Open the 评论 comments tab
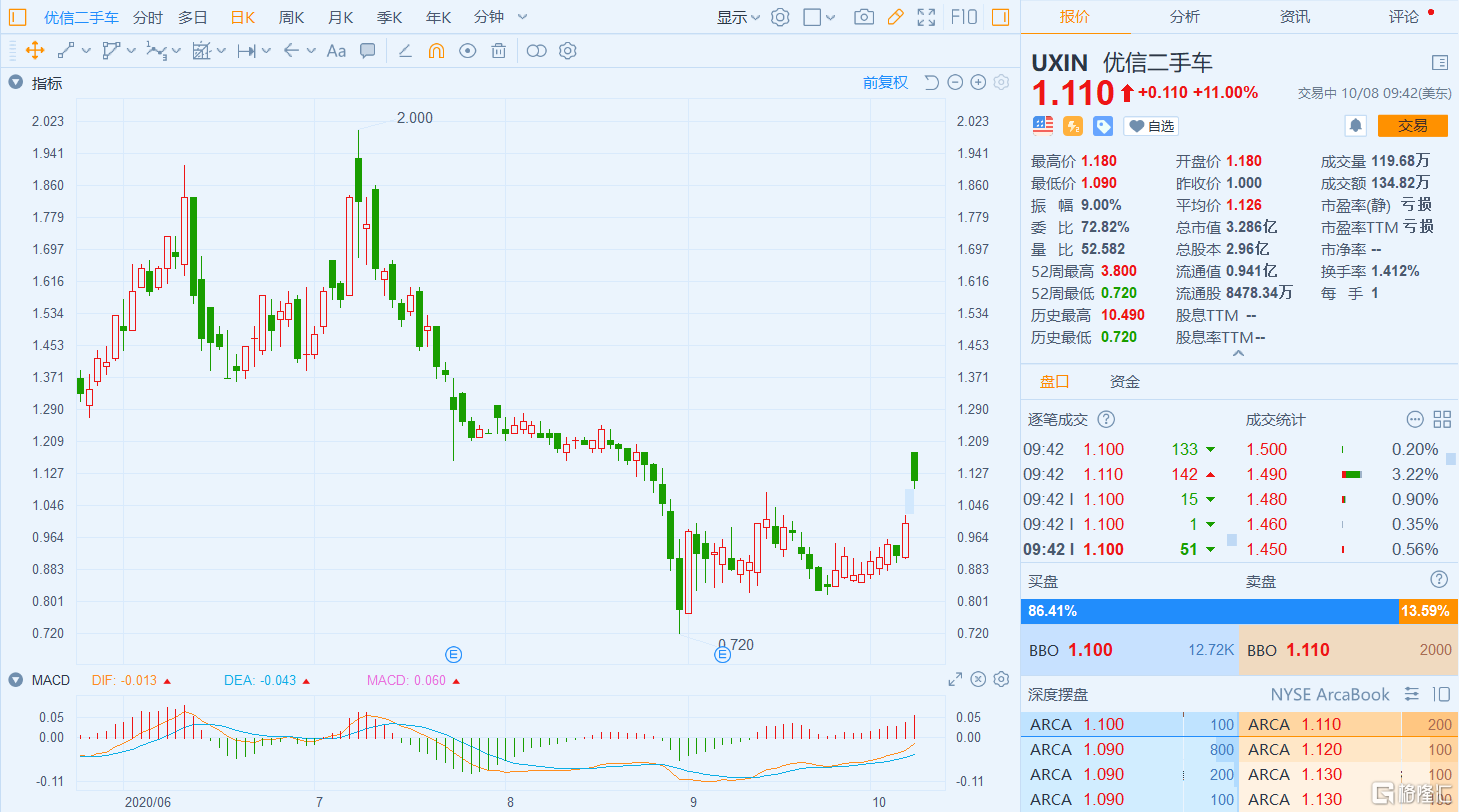 click(1404, 17)
